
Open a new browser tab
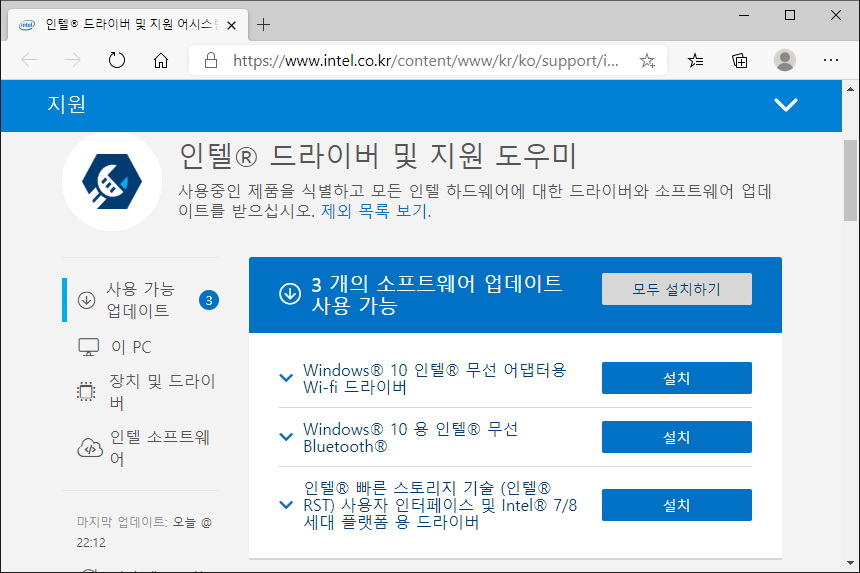pyautogui.click(x=263, y=25)
